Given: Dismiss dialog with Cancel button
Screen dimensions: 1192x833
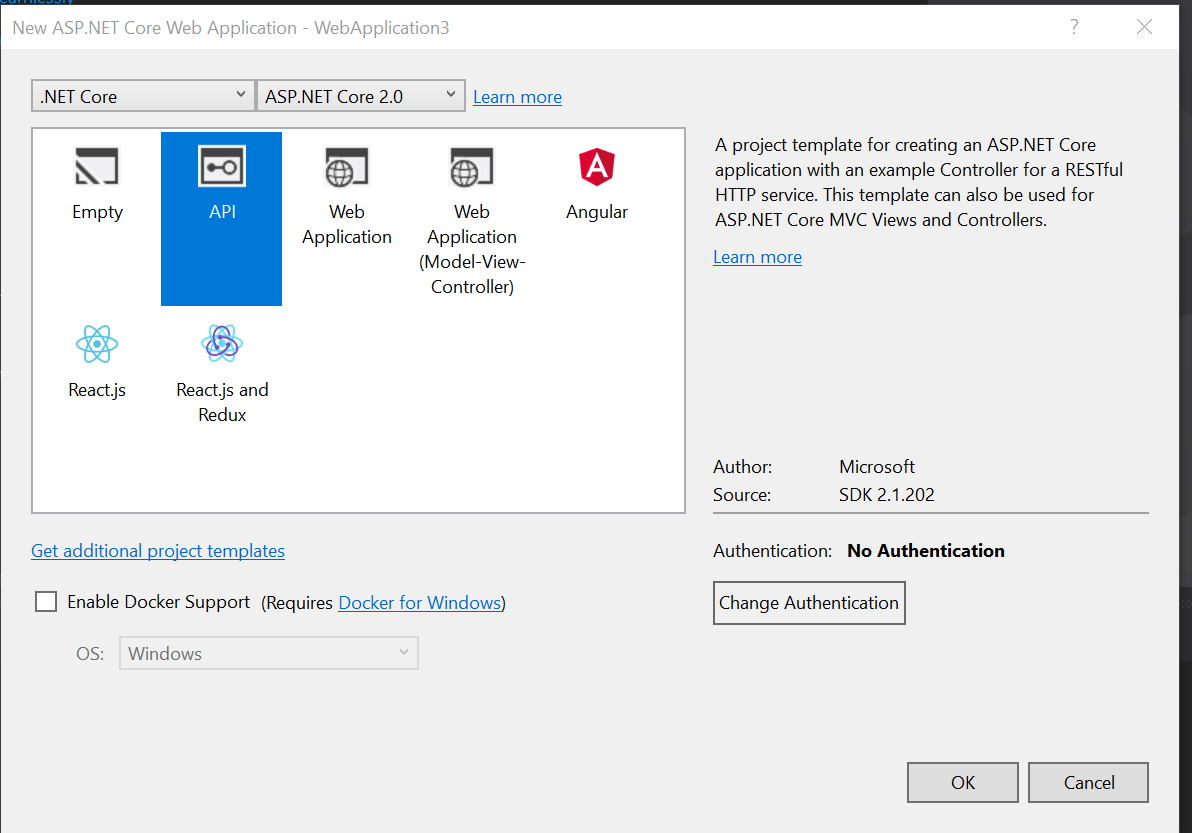Looking at the screenshot, I should coord(1088,782).
